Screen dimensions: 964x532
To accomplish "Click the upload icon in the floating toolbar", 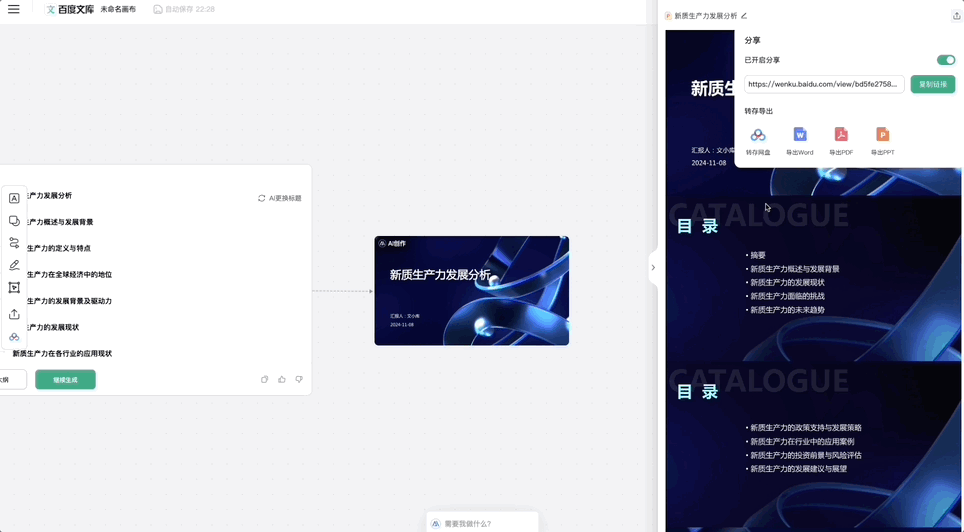I will (14, 314).
